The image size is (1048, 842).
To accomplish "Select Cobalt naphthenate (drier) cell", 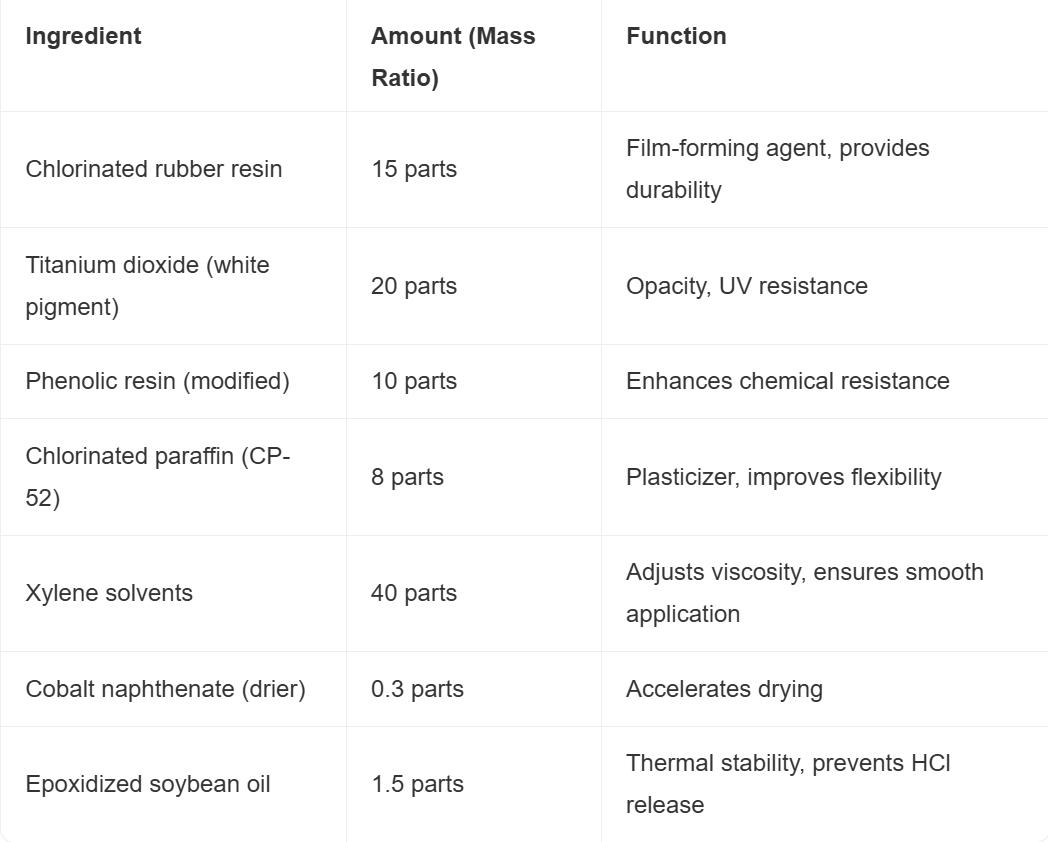I will coord(165,689).
